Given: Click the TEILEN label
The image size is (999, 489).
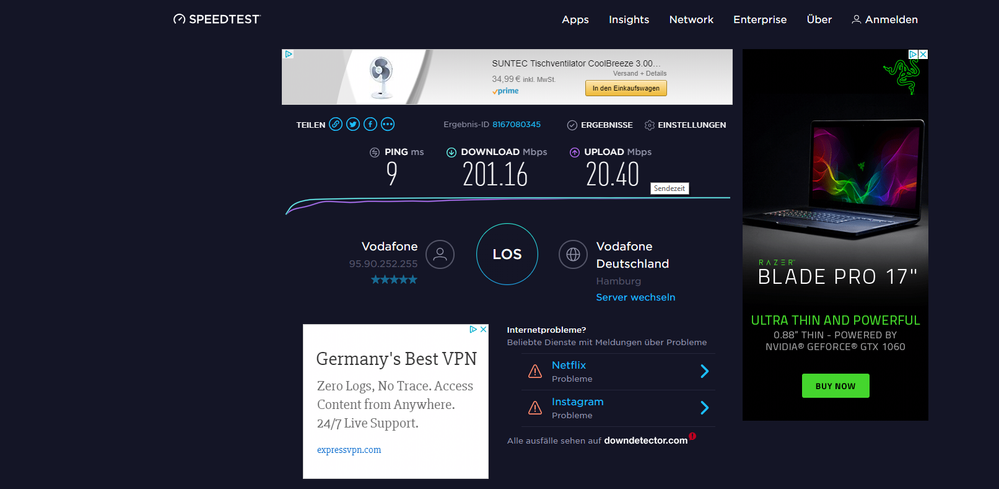Looking at the screenshot, I should [x=311, y=125].
